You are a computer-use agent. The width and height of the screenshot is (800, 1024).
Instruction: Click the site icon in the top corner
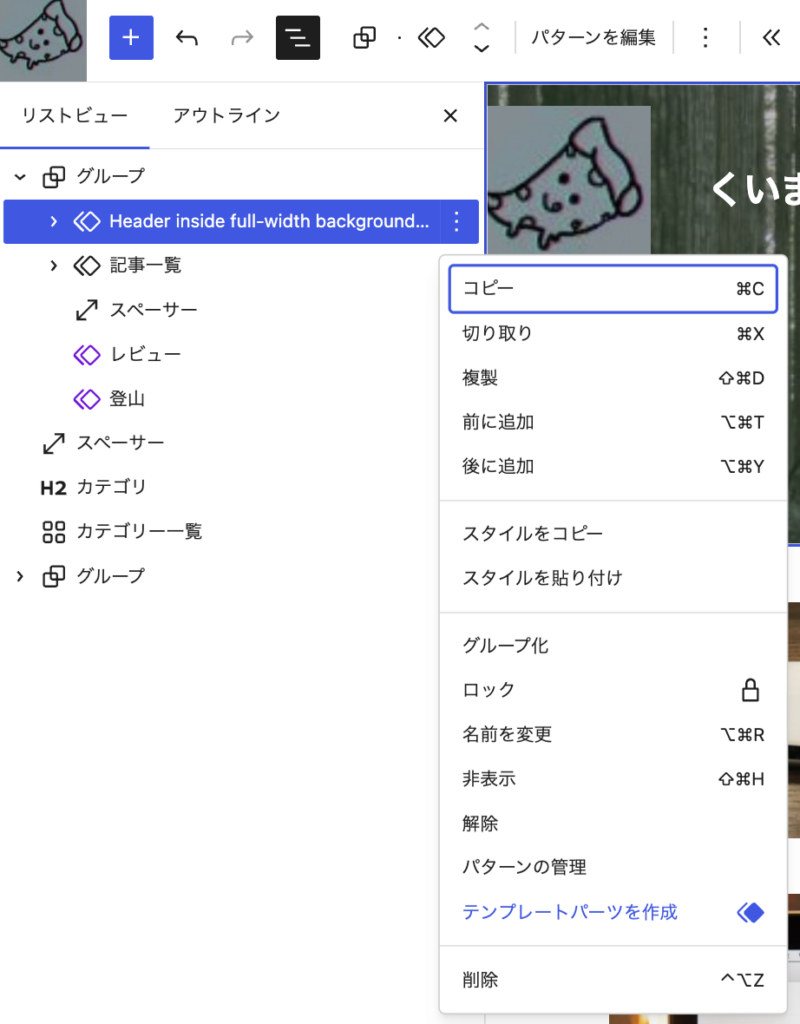tap(43, 40)
